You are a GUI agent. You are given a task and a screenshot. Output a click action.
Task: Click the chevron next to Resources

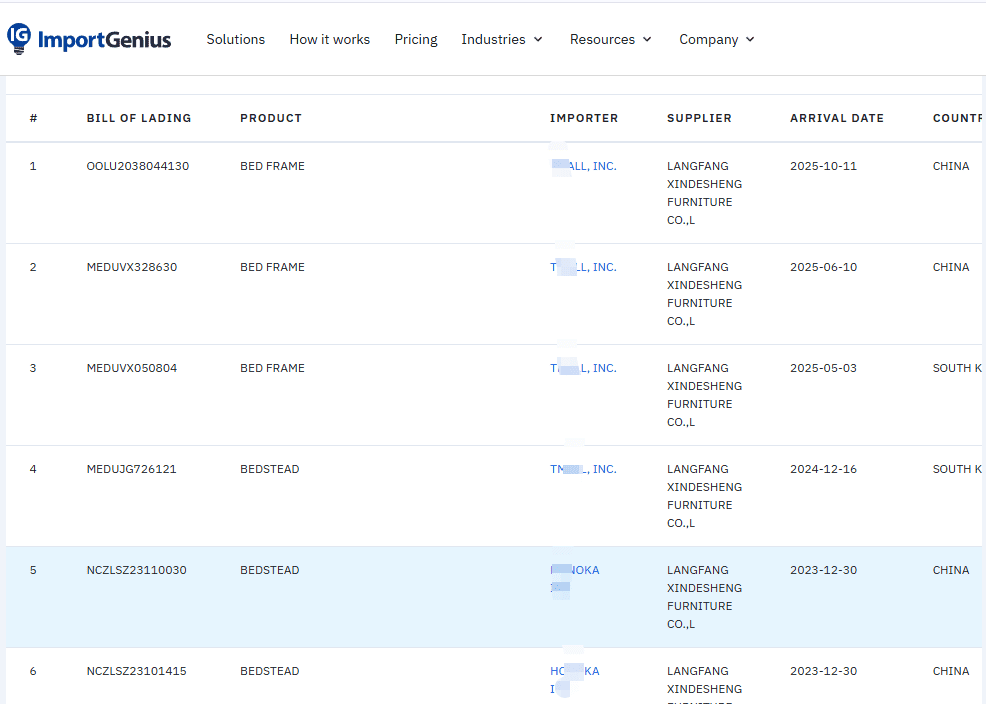[x=647, y=40]
